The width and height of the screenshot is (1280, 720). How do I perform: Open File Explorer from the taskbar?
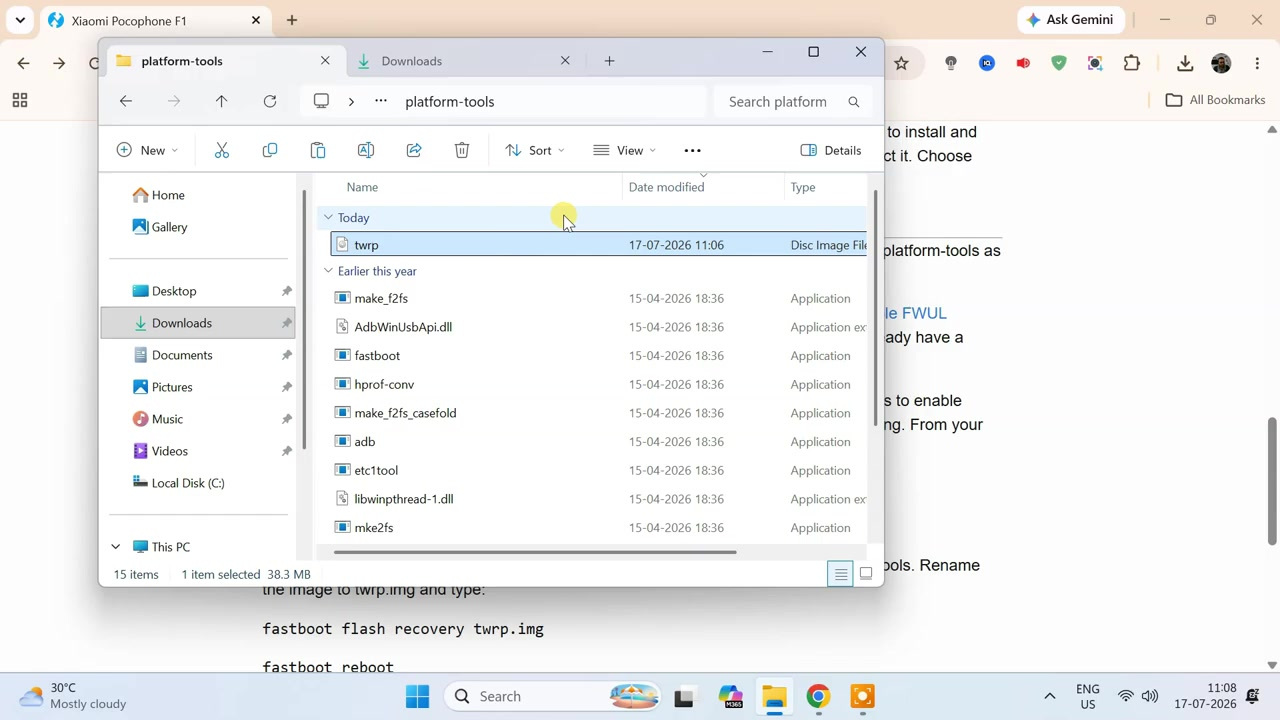[774, 696]
